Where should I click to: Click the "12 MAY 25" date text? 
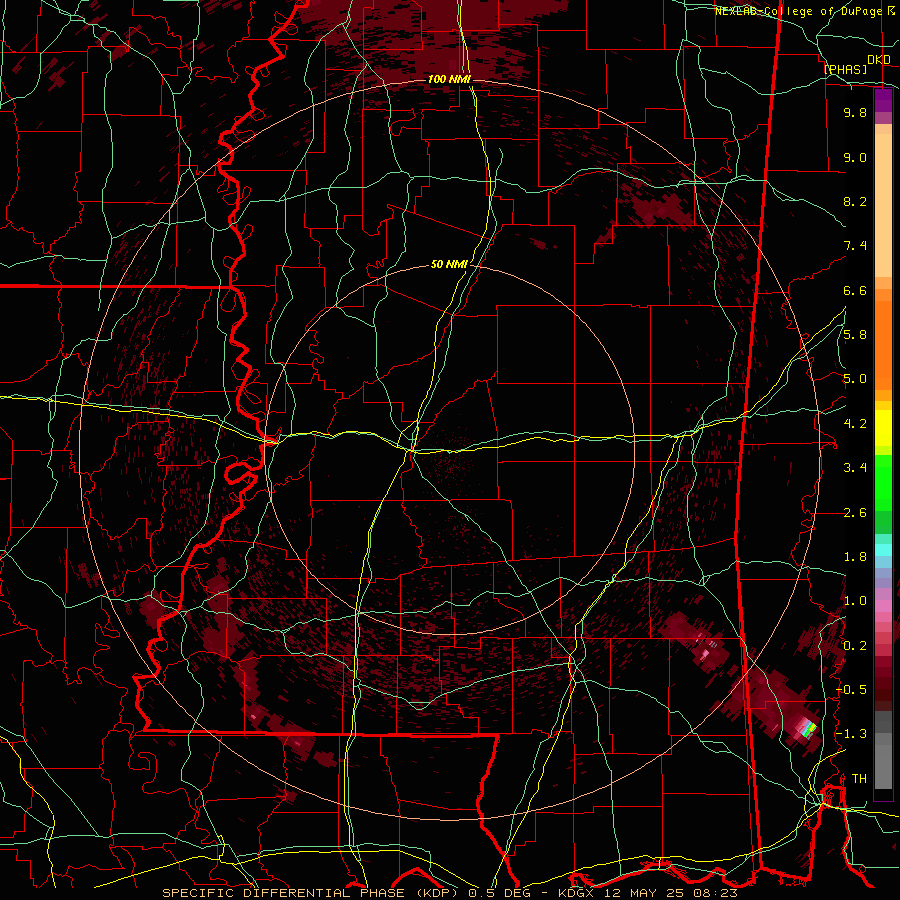click(x=645, y=893)
